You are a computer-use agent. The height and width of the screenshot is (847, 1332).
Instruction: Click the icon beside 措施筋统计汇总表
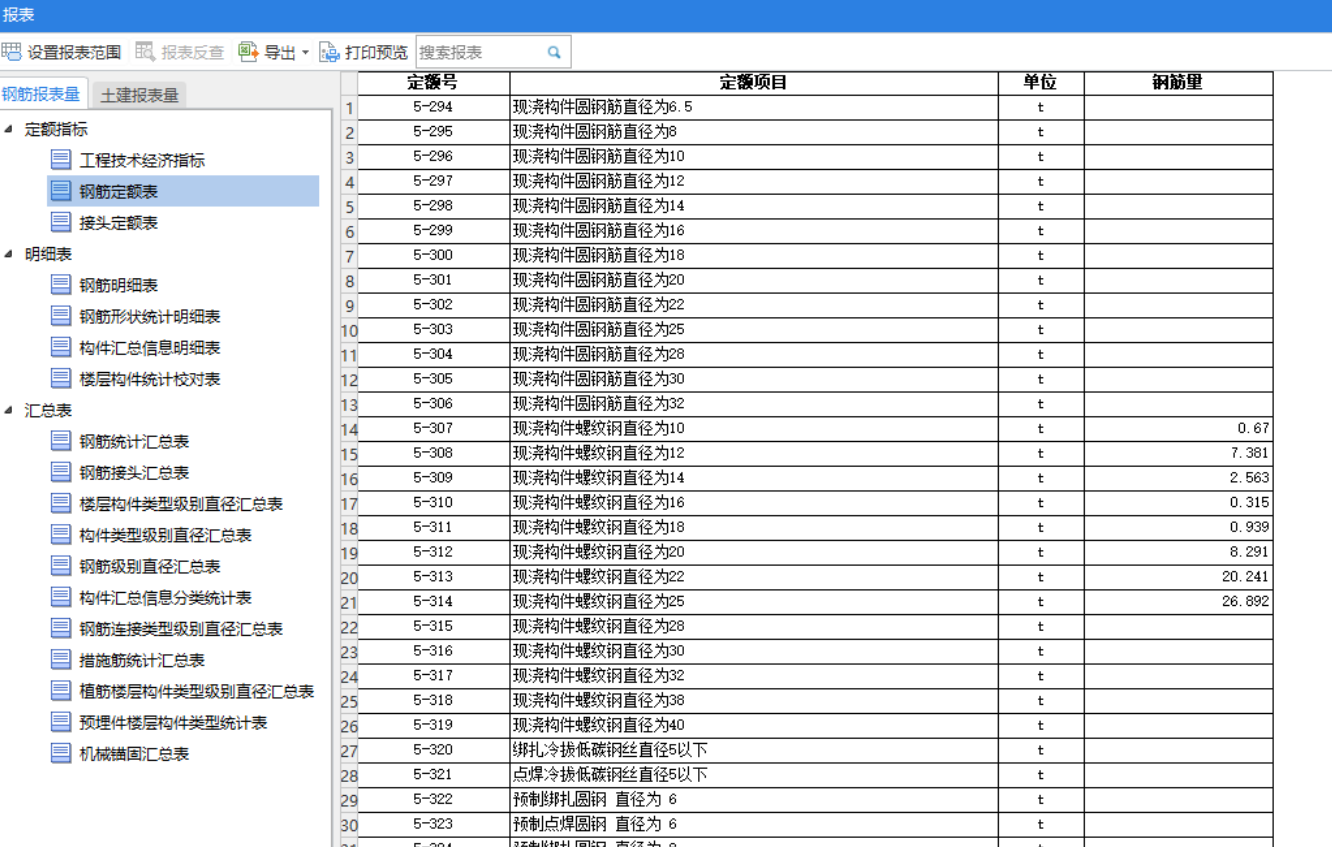61,659
